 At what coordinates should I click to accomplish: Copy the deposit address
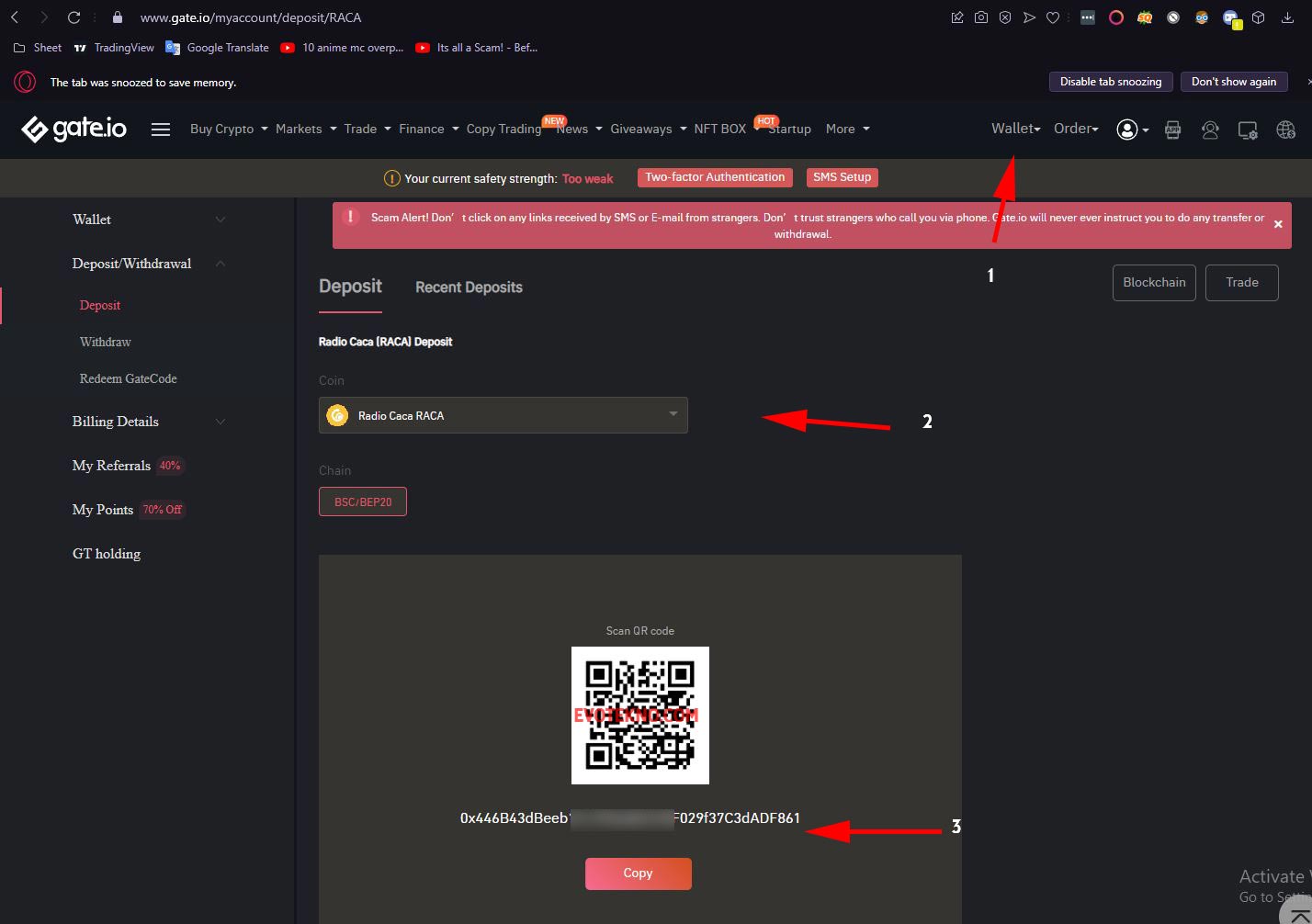point(638,873)
